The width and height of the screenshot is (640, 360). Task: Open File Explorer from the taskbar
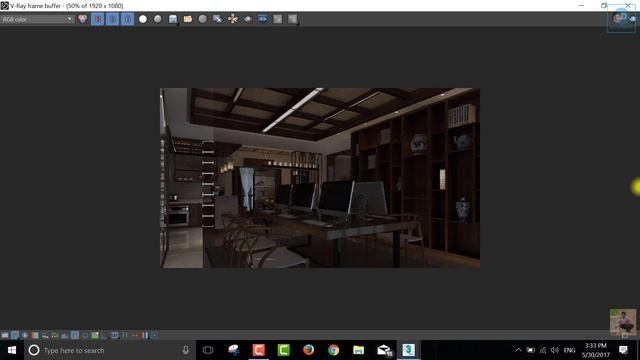tap(358, 350)
